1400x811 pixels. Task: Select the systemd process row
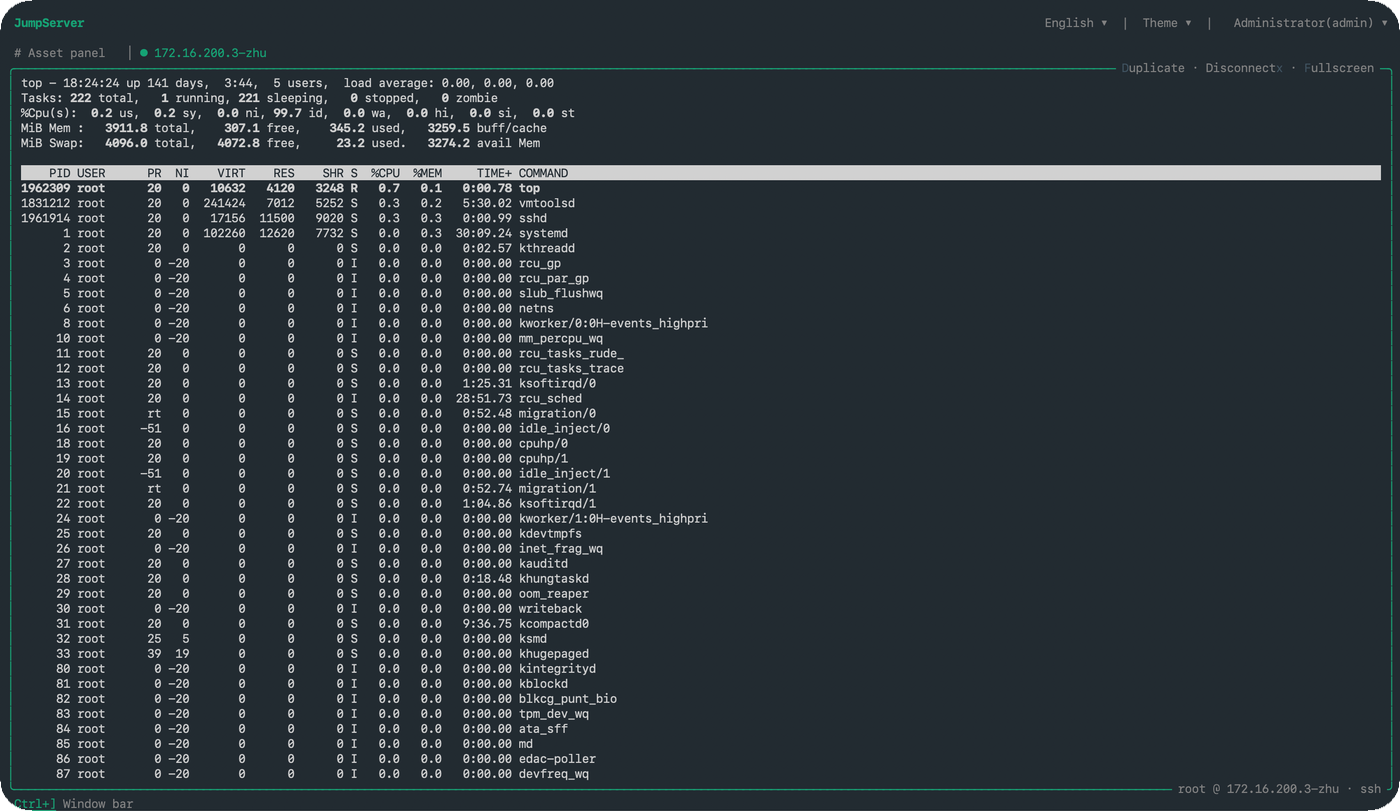tap(700, 233)
